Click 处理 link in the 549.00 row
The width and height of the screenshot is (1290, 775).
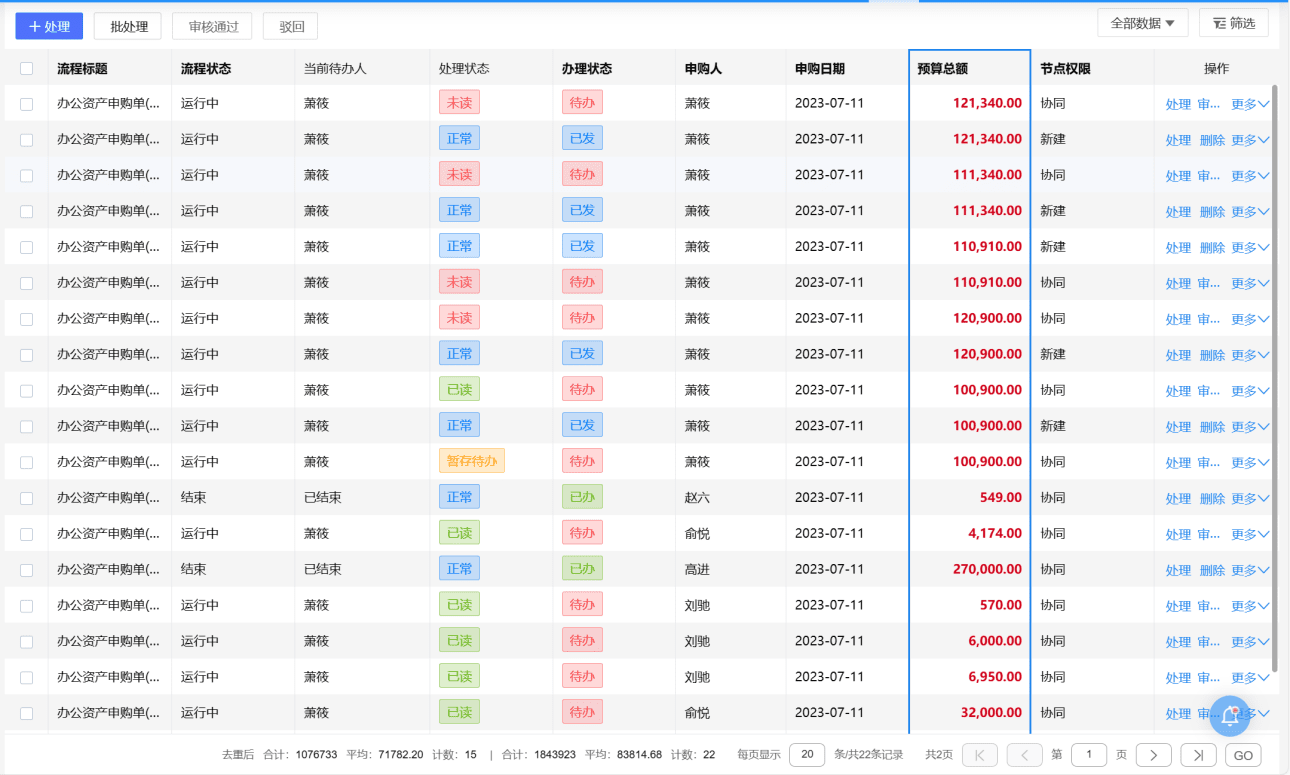(1178, 498)
